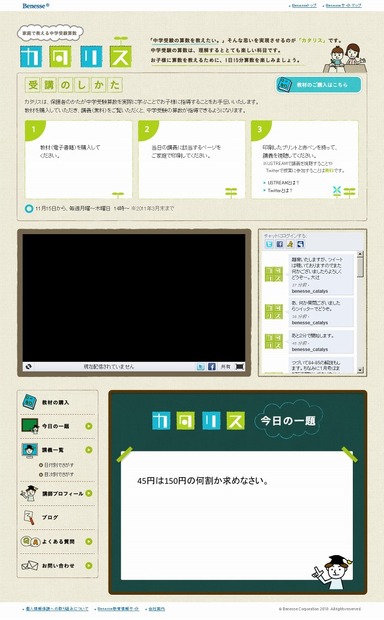Share the video via player's Twitter icon

click(x=201, y=367)
